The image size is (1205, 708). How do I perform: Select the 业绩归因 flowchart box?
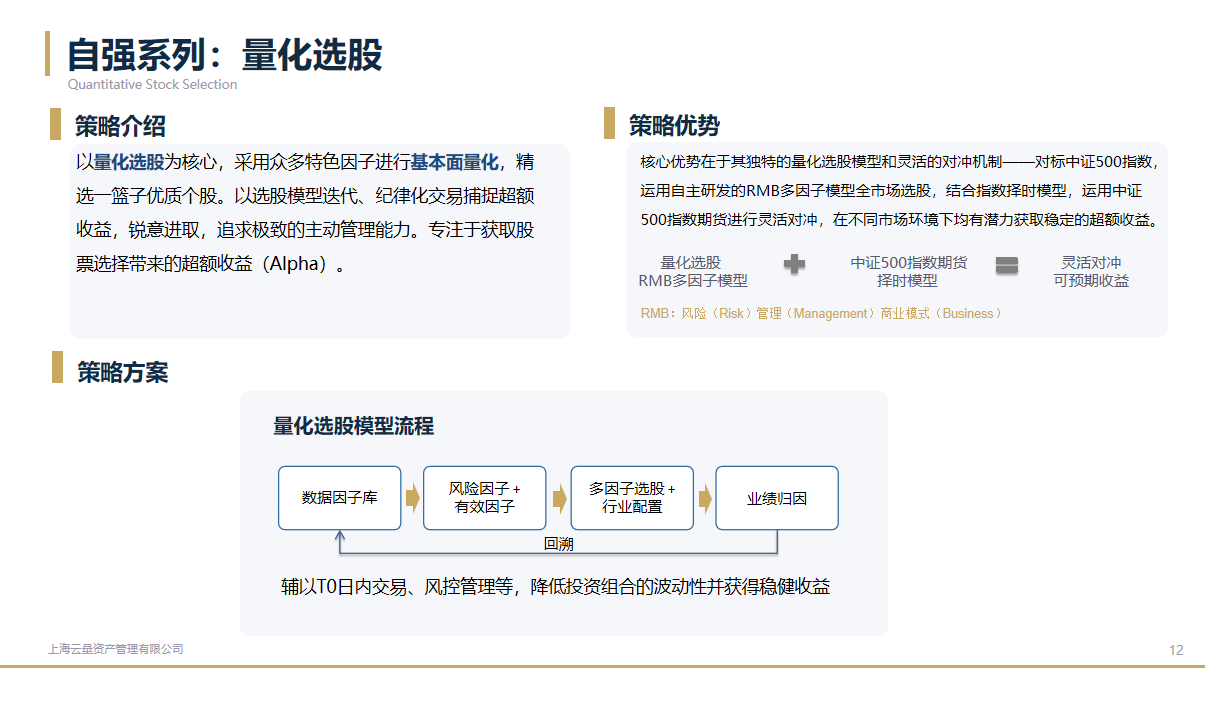click(777, 498)
